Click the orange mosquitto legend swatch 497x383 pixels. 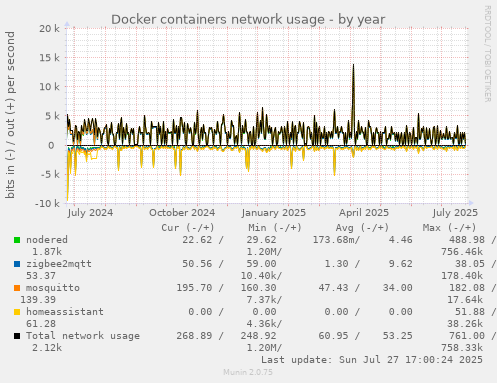(17, 288)
